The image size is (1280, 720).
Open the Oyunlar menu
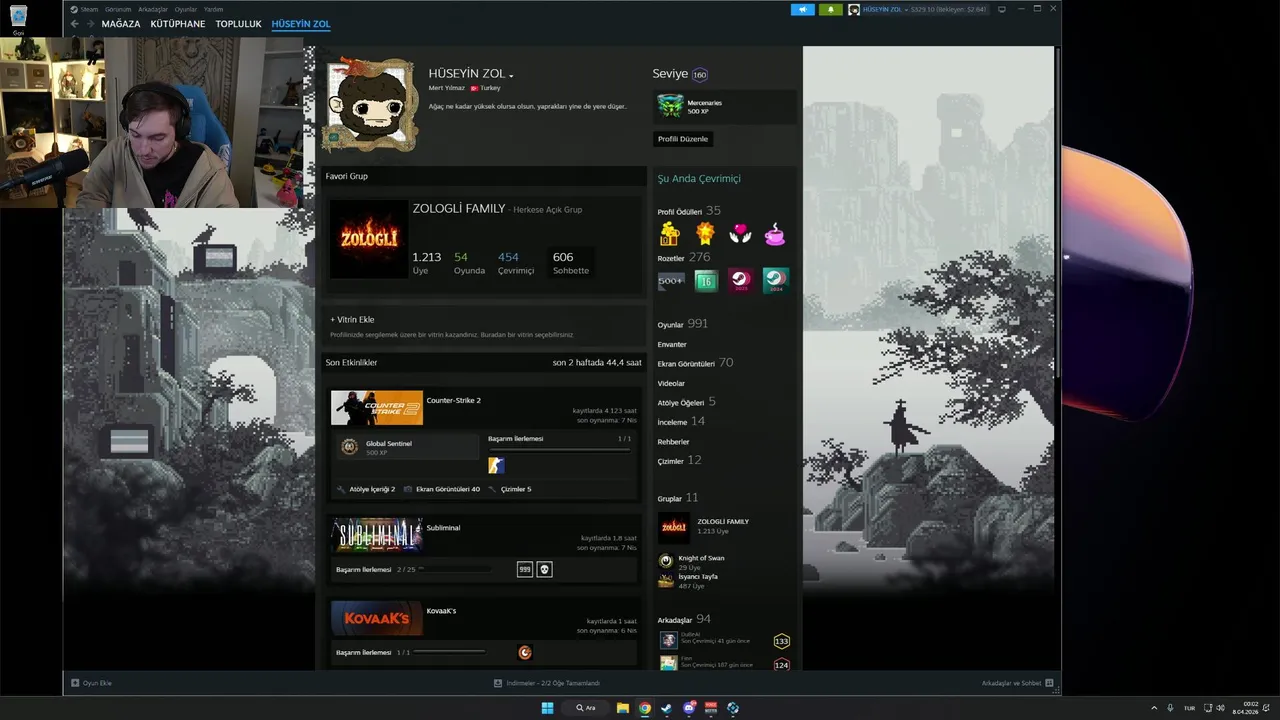click(x=186, y=9)
